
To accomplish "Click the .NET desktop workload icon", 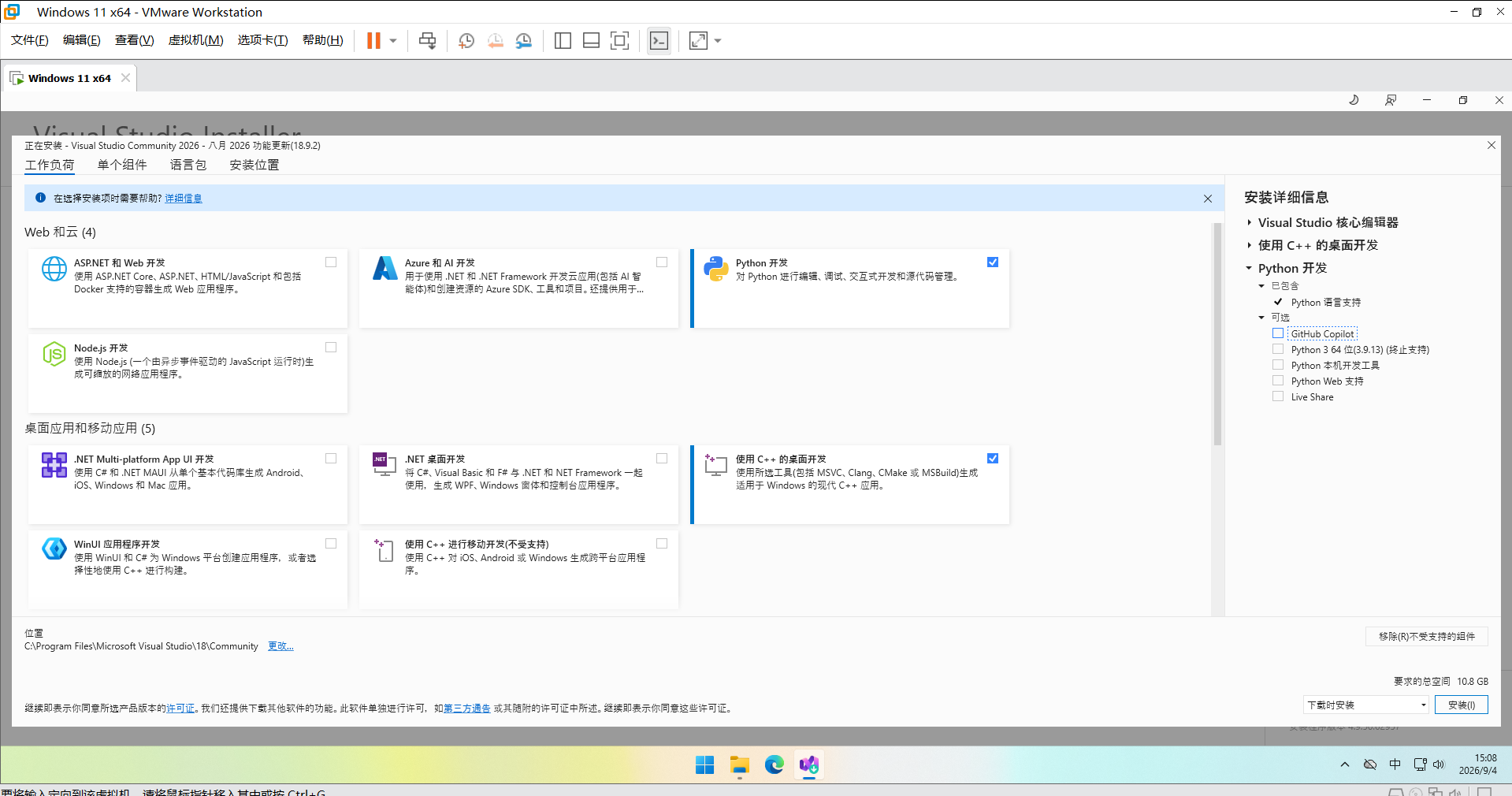I will [385, 465].
